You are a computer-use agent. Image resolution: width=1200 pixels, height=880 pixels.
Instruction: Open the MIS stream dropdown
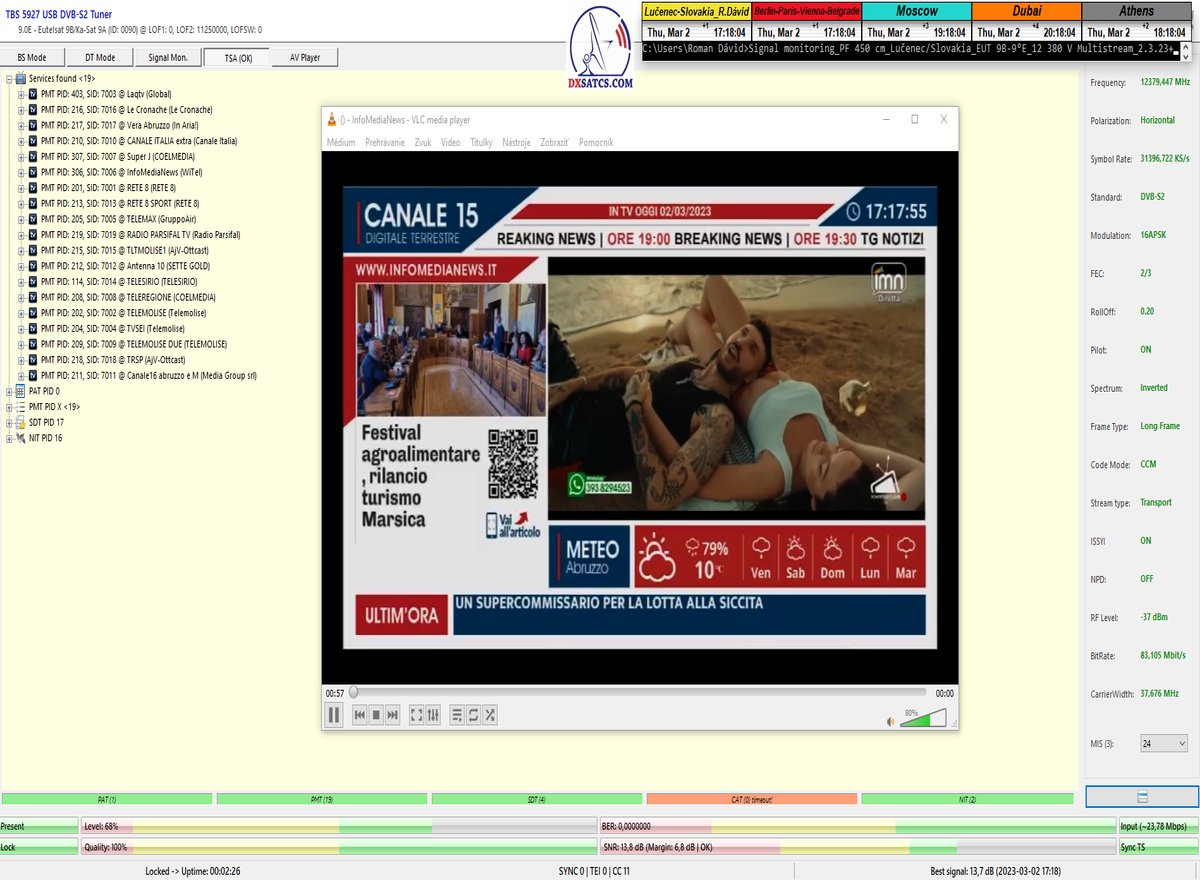pos(1165,743)
